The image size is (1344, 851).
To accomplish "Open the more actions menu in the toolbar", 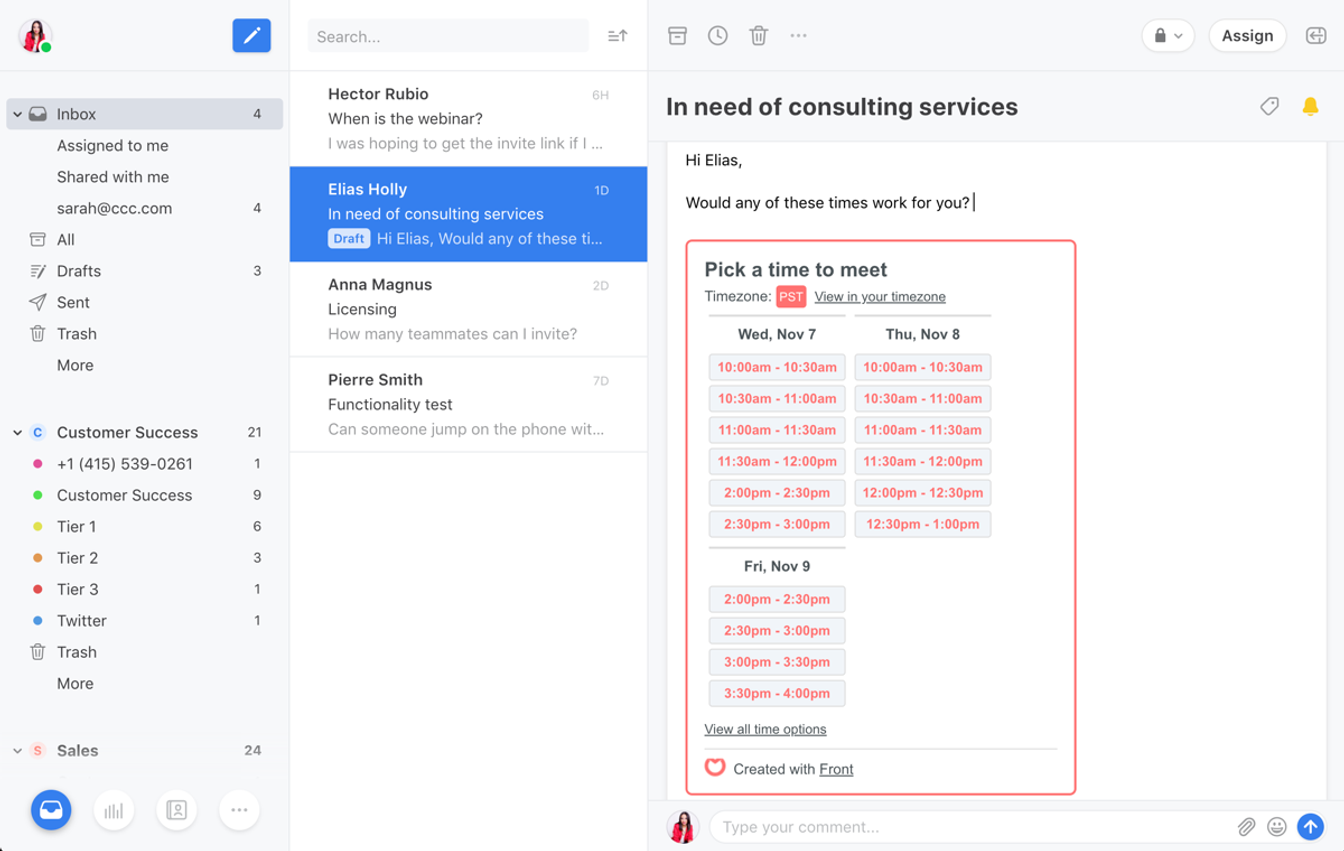I will [x=798, y=35].
